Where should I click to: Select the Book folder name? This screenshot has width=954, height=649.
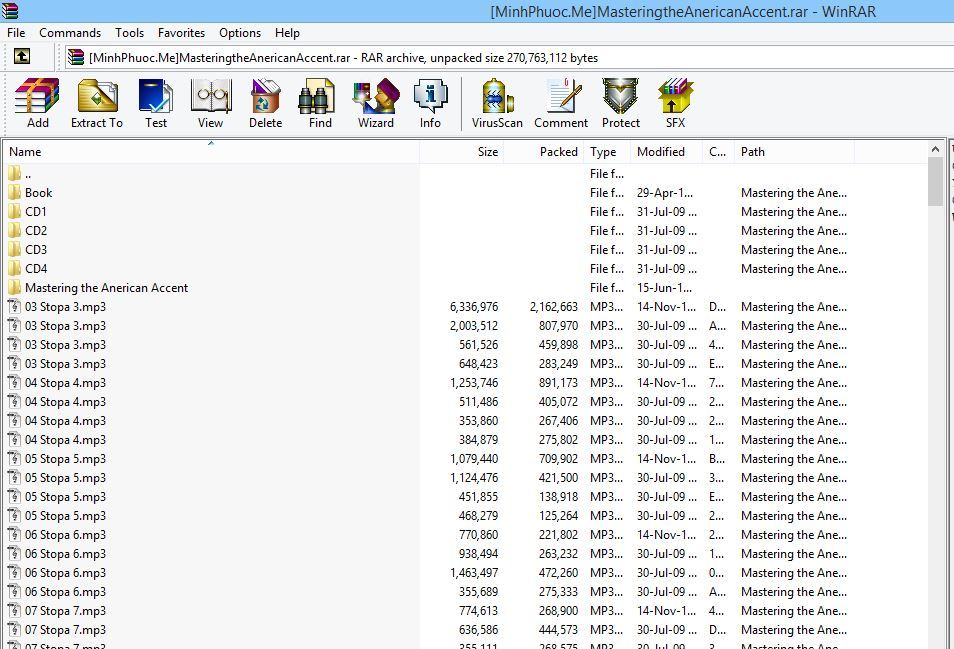38,193
